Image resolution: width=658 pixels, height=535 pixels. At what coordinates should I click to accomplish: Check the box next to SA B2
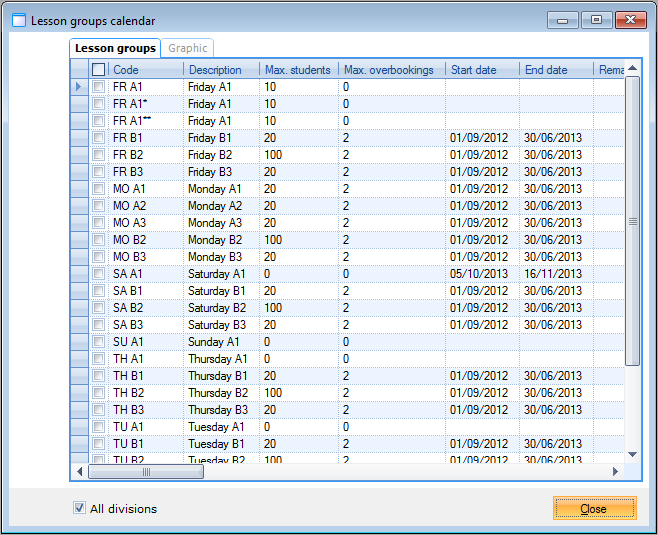pyautogui.click(x=98, y=308)
